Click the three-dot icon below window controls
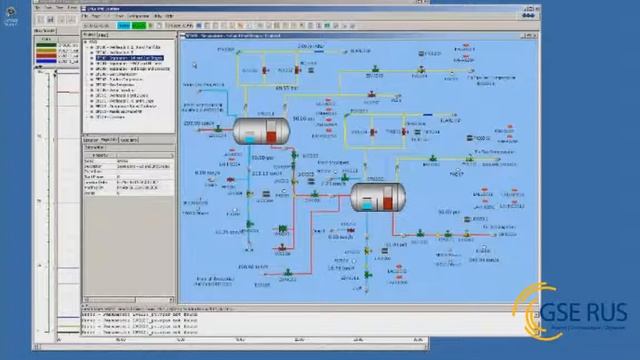The height and width of the screenshot is (360, 640). pyautogui.click(x=528, y=16)
